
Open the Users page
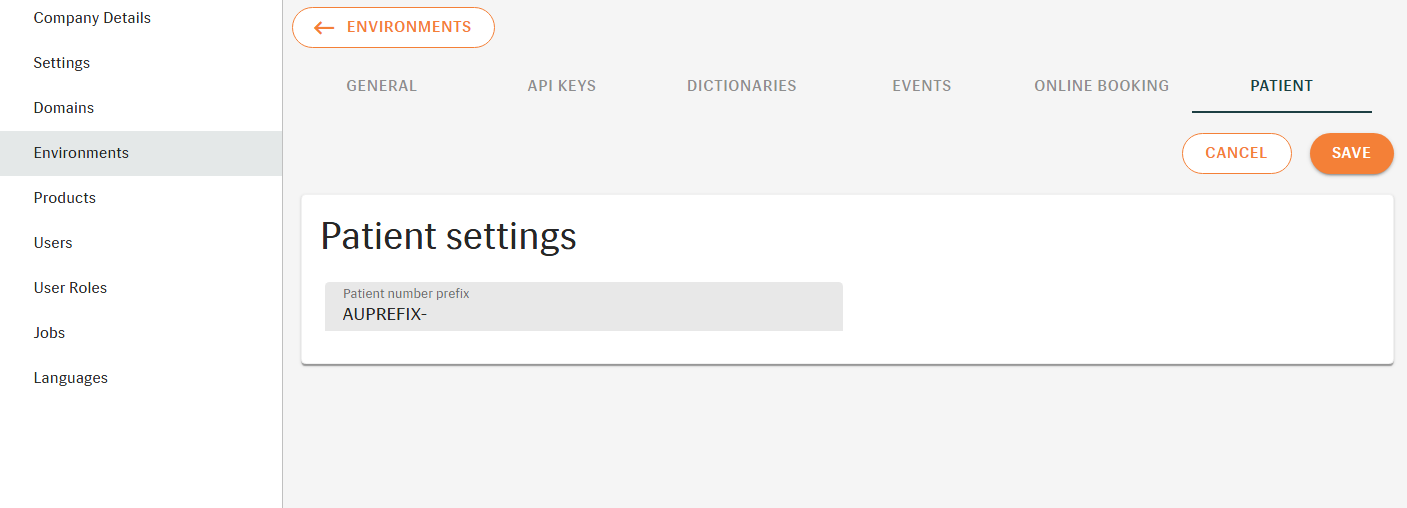53,243
